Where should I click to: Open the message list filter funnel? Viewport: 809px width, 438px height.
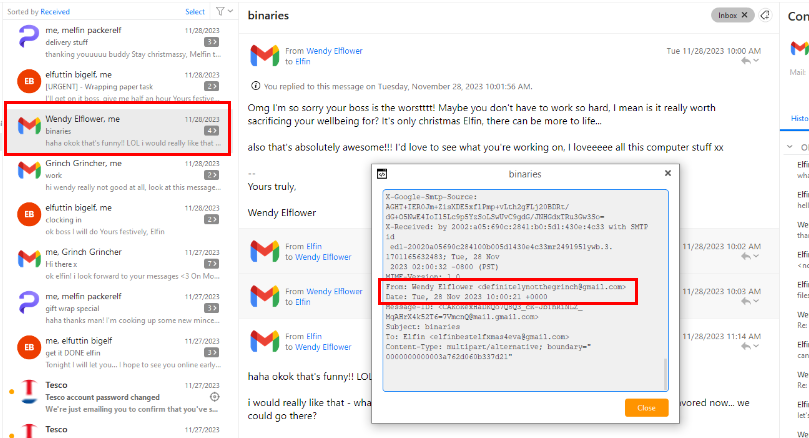click(220, 11)
